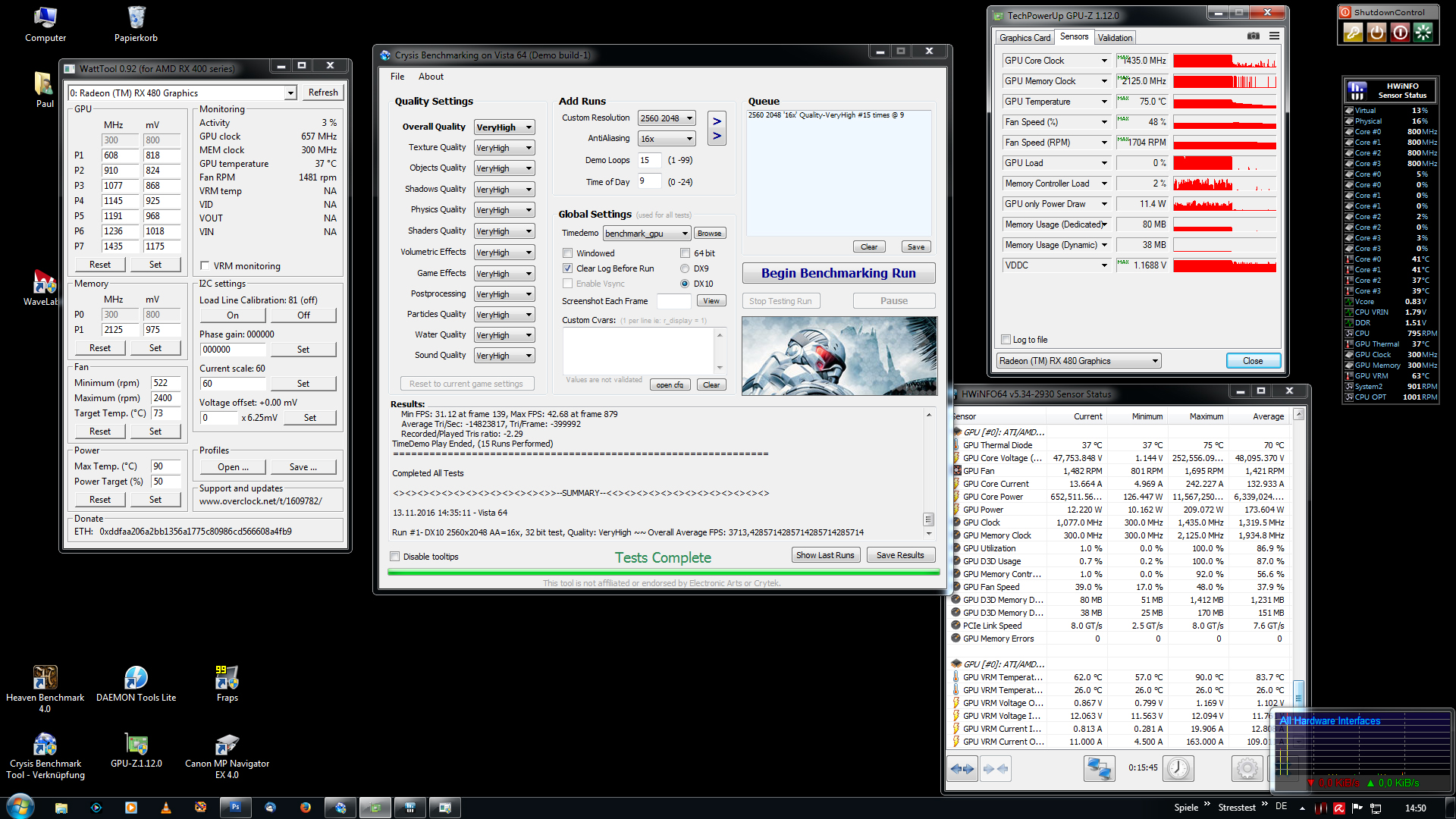Viewport: 1456px width, 819px height.
Task: Click Begin Benchmarking Run button
Action: 838,273
